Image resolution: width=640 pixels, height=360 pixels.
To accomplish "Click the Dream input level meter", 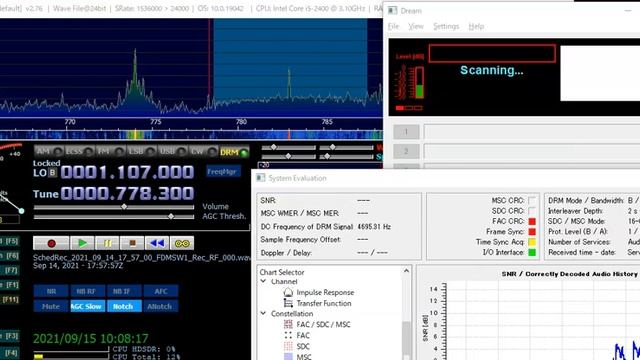I will tap(419, 83).
